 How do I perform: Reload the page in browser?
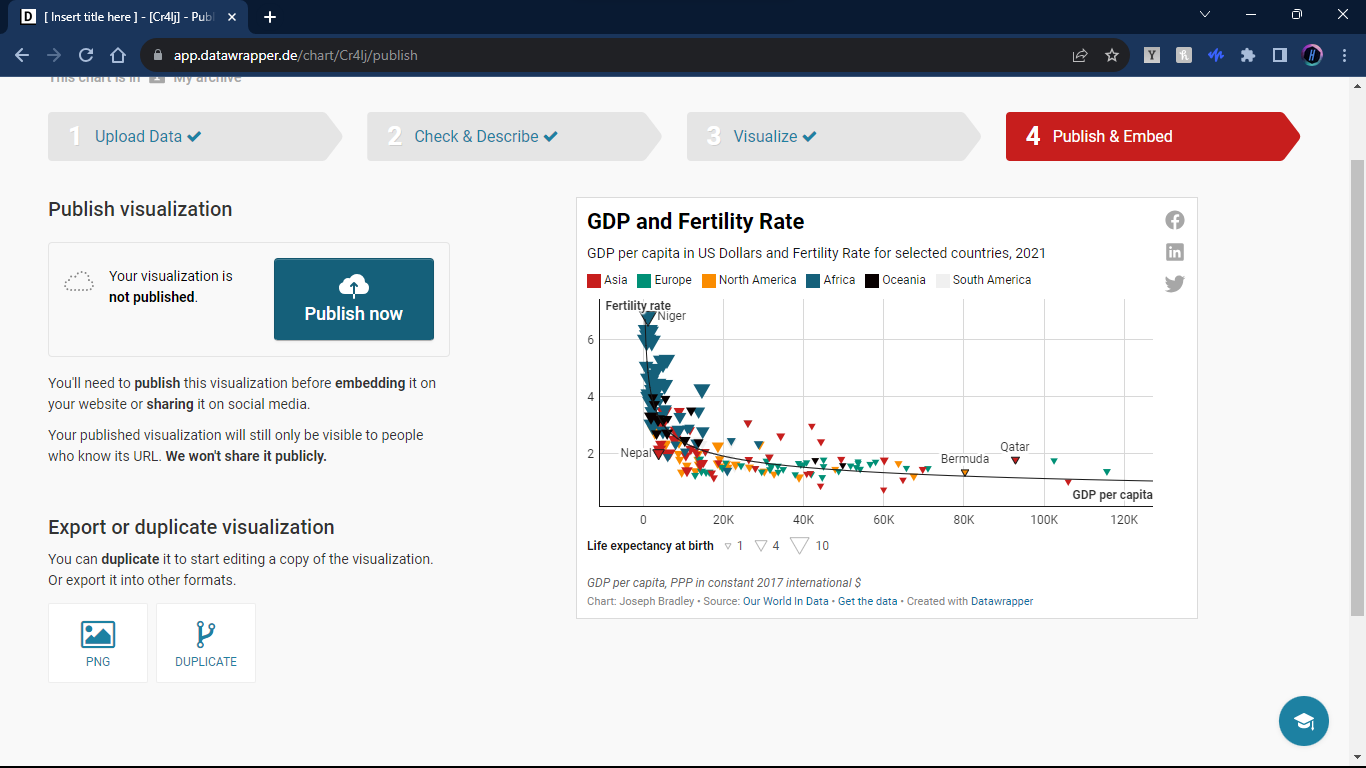click(86, 56)
